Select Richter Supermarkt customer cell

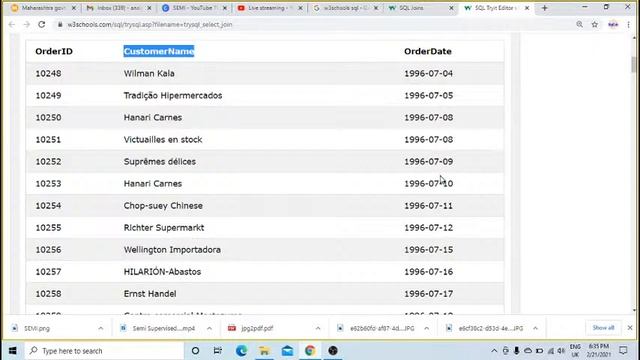(x=164, y=228)
